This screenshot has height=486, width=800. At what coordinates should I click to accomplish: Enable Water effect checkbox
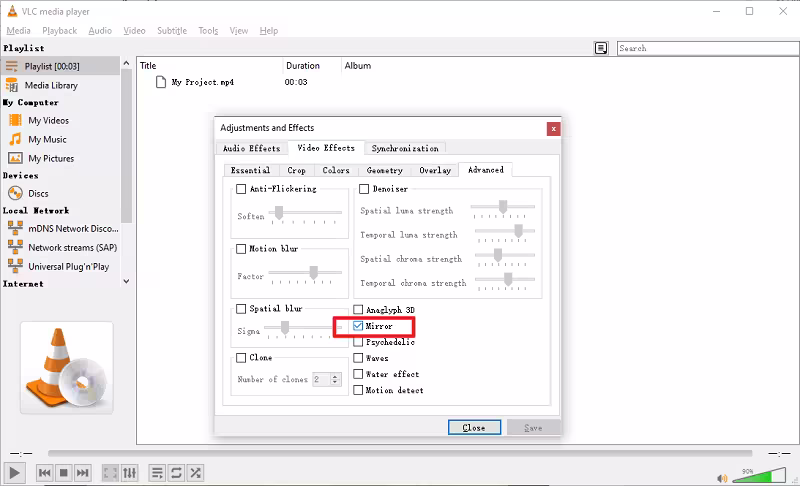click(358, 374)
